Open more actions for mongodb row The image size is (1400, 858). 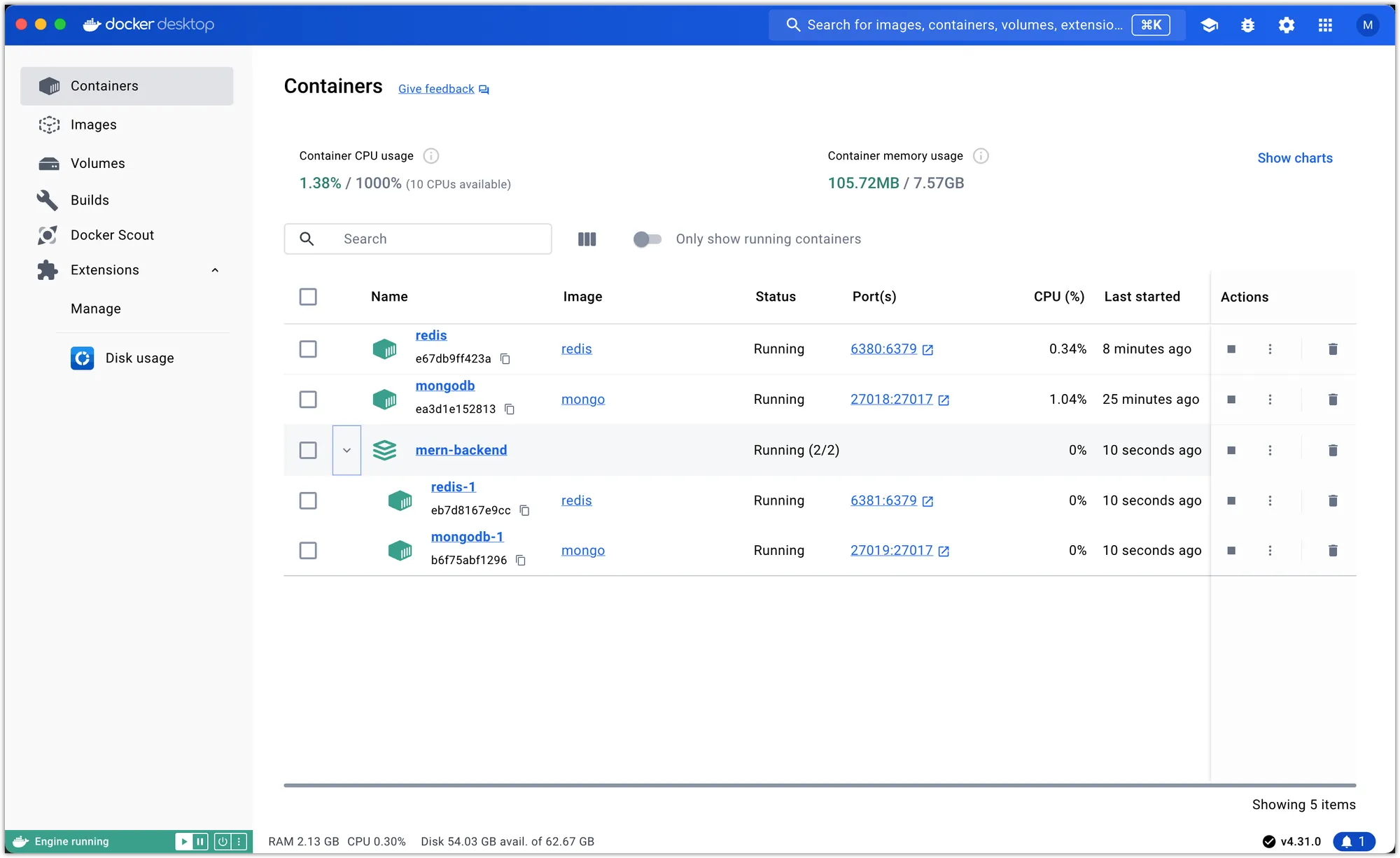1270,400
